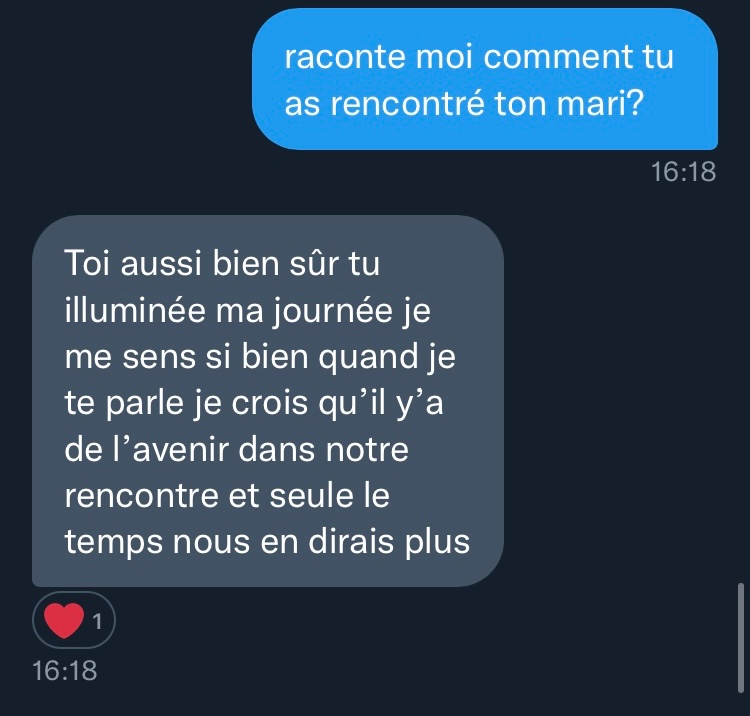Click the word "rencontré" in sent message
This screenshot has height=716, width=750.
pyautogui.click(x=408, y=104)
